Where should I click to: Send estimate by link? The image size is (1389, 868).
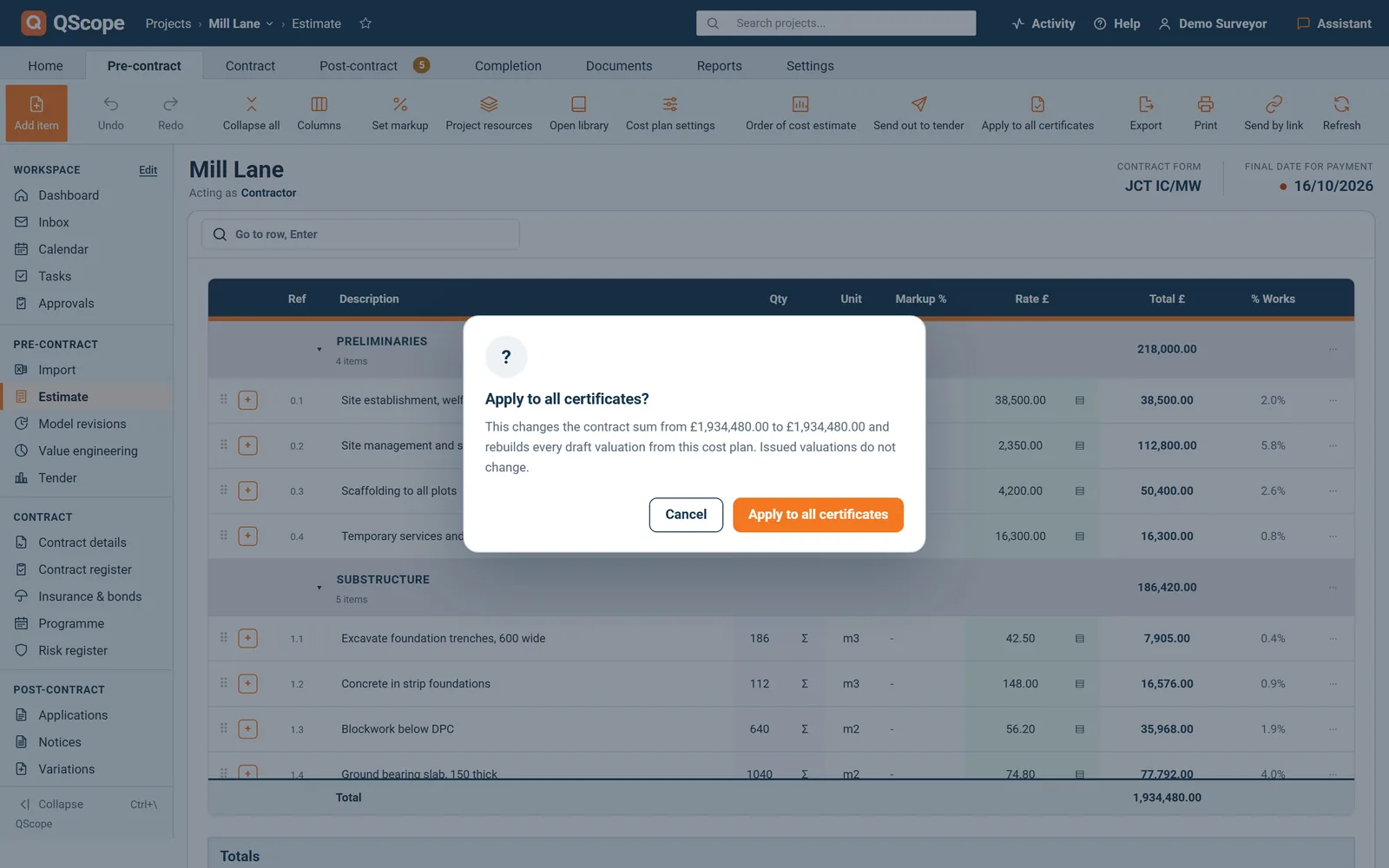click(x=1274, y=113)
